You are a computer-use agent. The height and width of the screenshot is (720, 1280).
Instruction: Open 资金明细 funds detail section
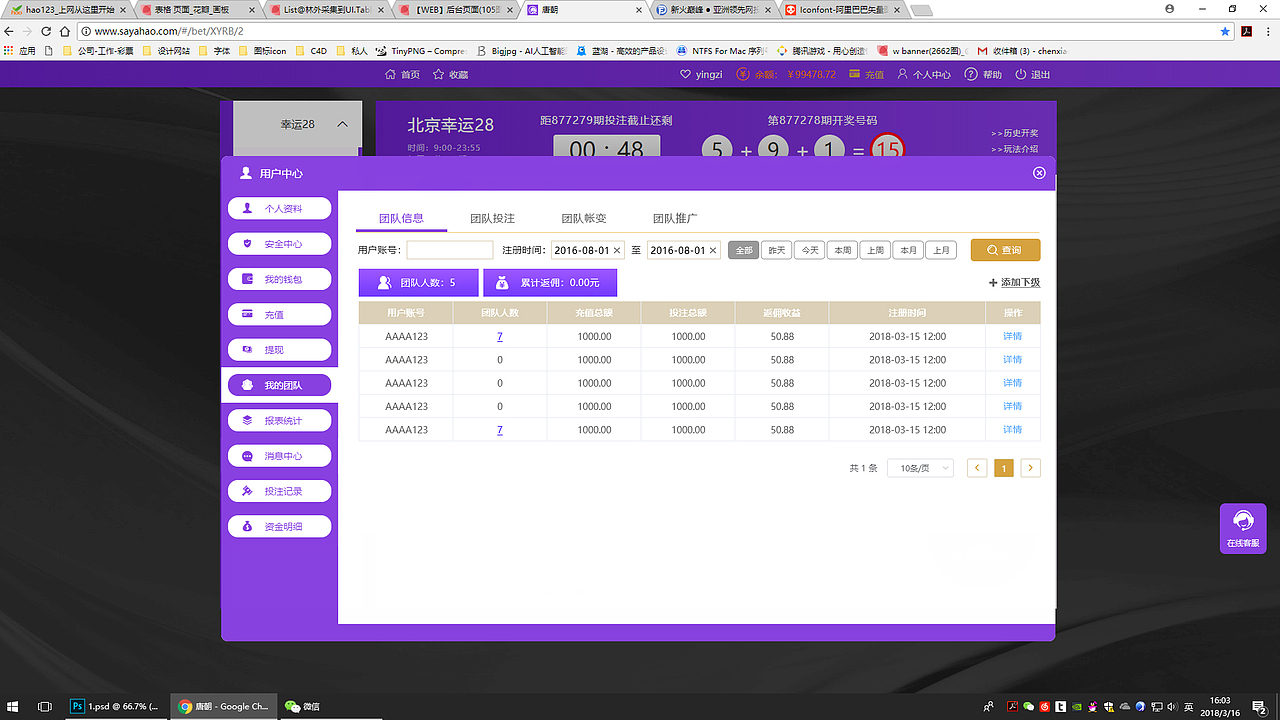coord(279,526)
